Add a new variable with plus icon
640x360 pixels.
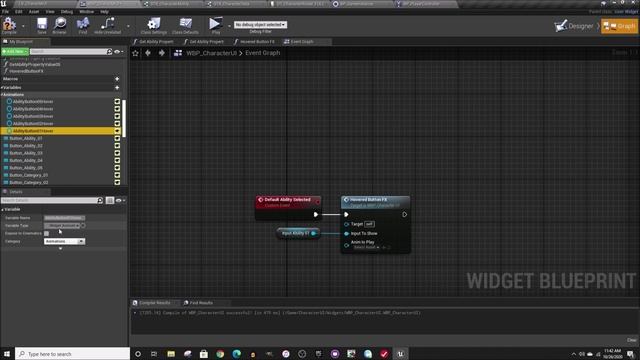117,87
